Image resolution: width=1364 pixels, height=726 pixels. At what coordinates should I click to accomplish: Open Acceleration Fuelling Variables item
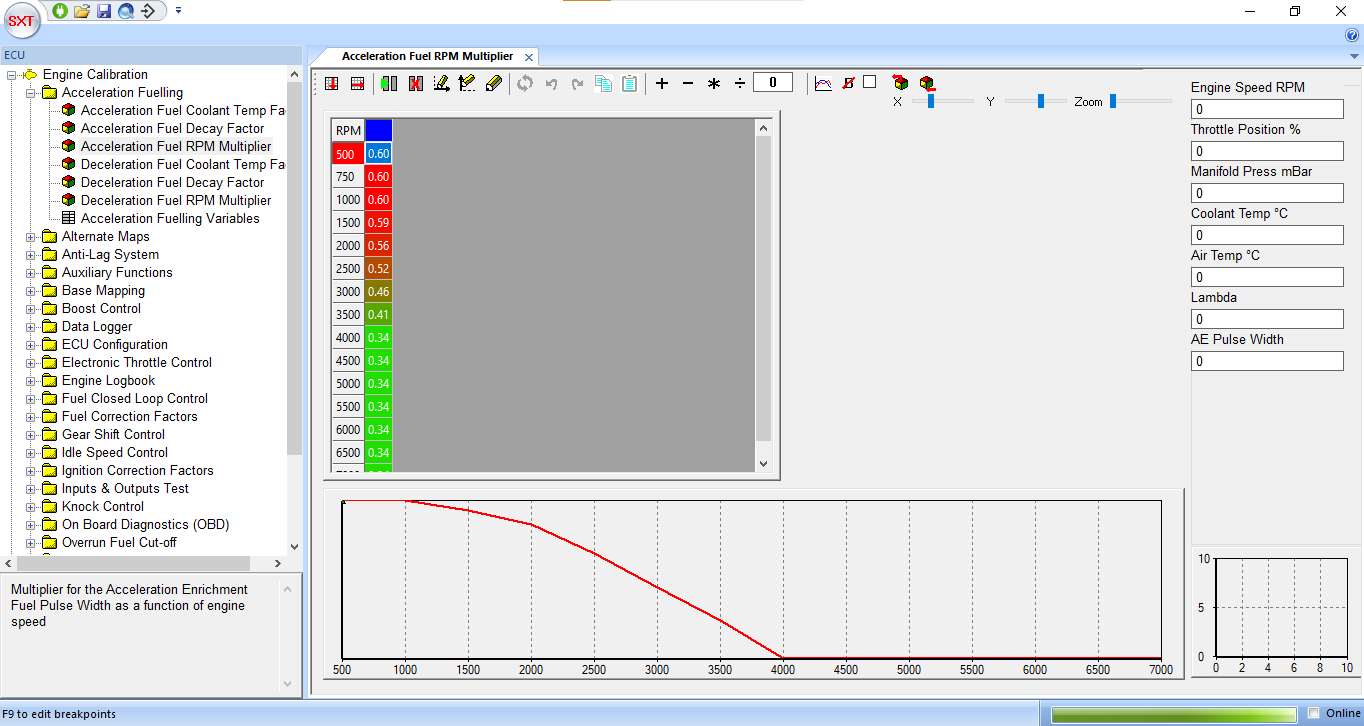point(170,219)
